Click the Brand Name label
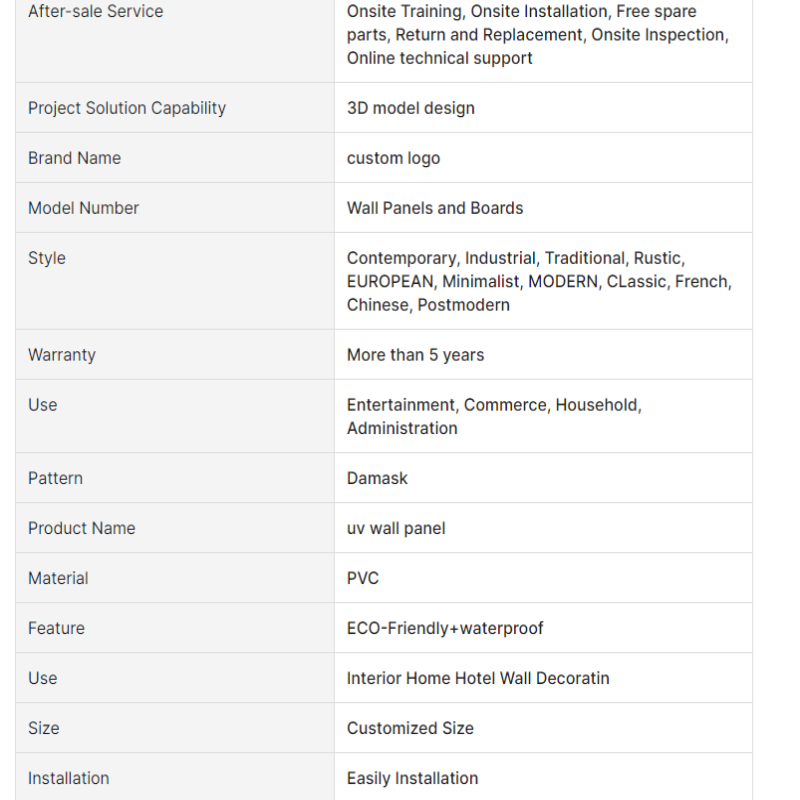The image size is (800, 800). coord(74,158)
